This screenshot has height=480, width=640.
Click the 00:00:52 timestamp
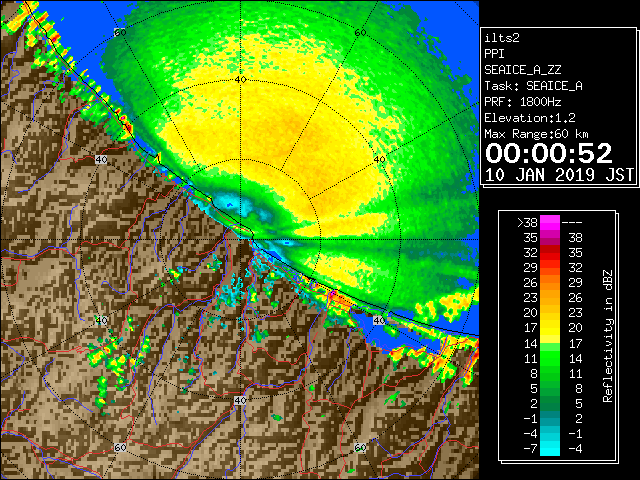pos(549,153)
